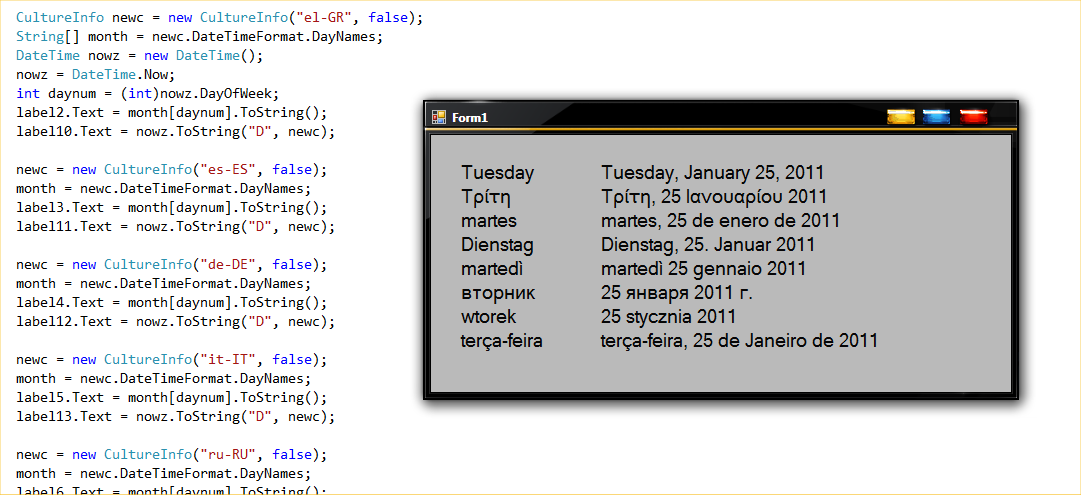This screenshot has width=1081, height=495.
Task: Click the German day label "Dienstag"
Action: click(x=497, y=245)
